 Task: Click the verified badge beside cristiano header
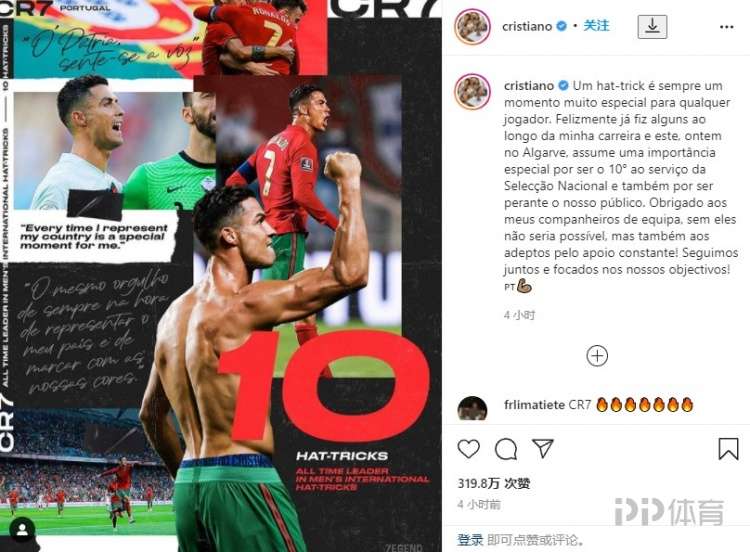pyautogui.click(x=561, y=26)
